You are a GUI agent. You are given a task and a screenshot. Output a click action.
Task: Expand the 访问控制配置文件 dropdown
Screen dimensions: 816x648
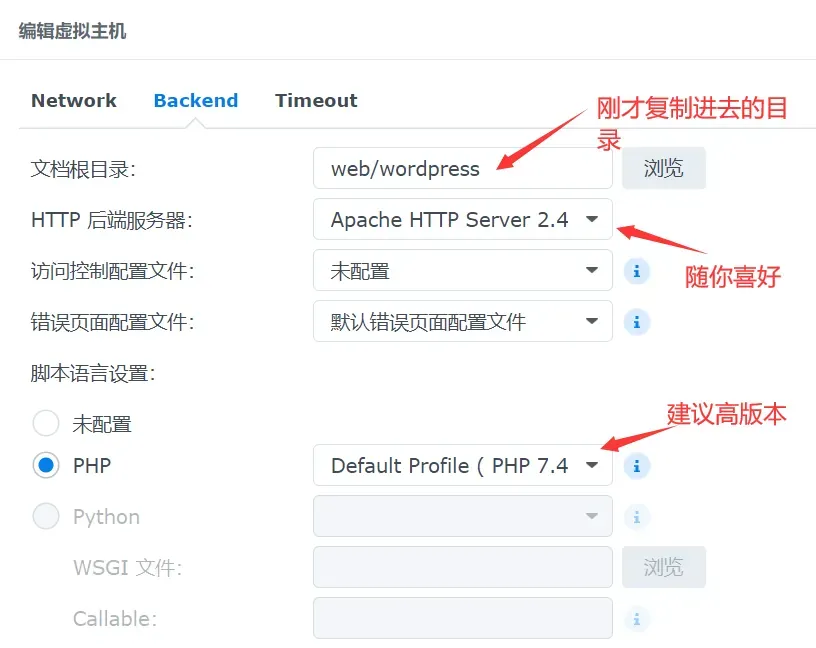(x=463, y=270)
